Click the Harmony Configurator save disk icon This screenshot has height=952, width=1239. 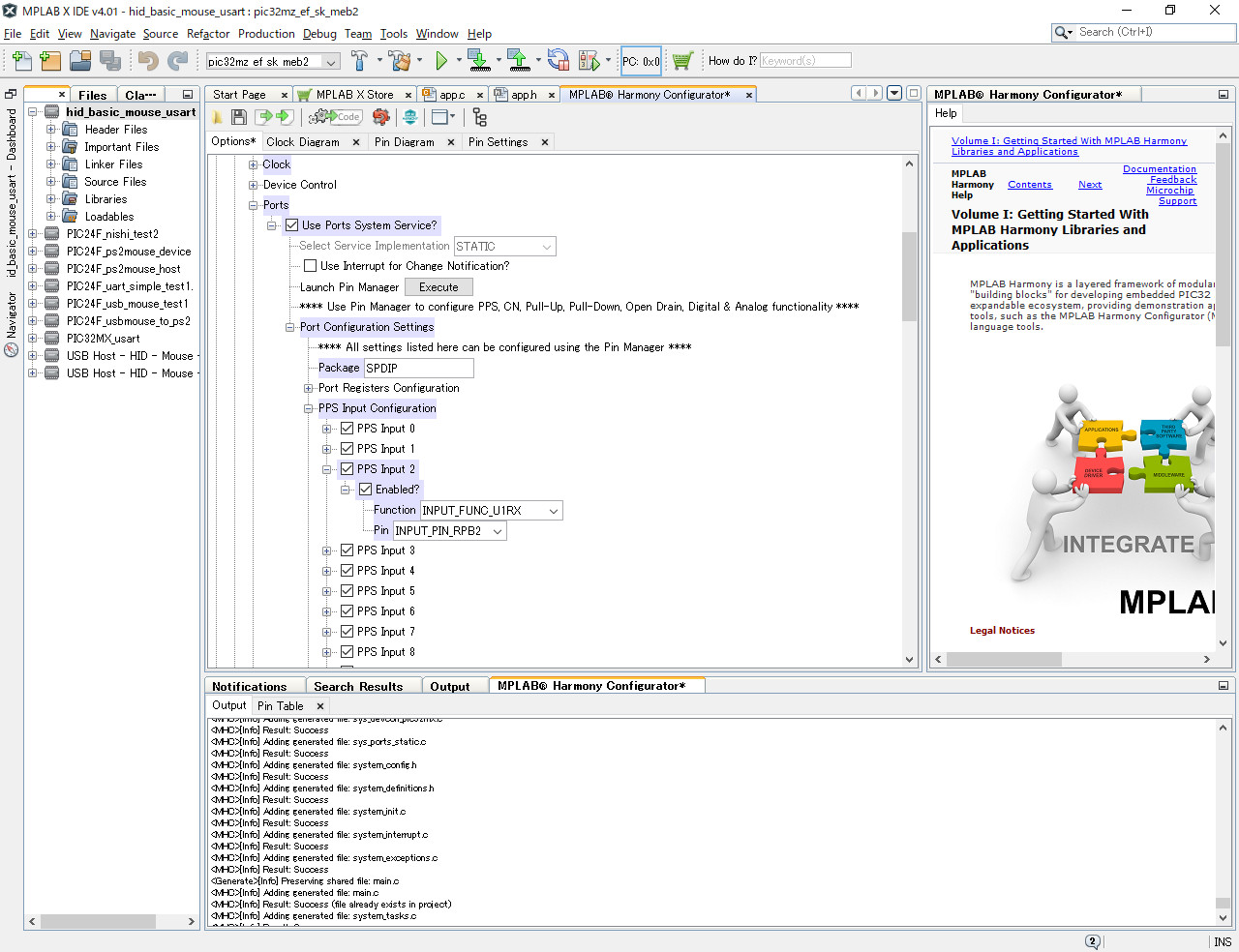click(x=239, y=117)
